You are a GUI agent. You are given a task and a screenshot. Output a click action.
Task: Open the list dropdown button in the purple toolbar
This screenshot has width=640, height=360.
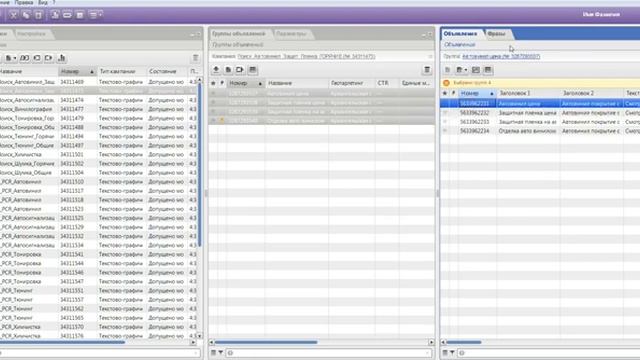[x=95, y=15]
